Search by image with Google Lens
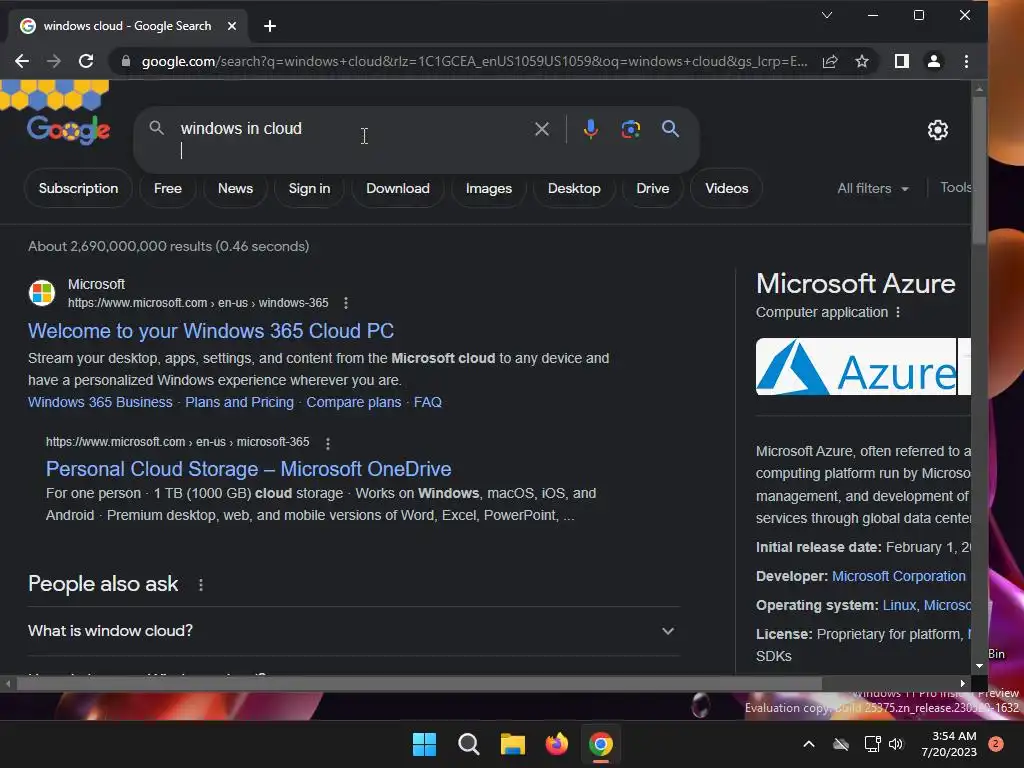The image size is (1024, 768). click(630, 129)
